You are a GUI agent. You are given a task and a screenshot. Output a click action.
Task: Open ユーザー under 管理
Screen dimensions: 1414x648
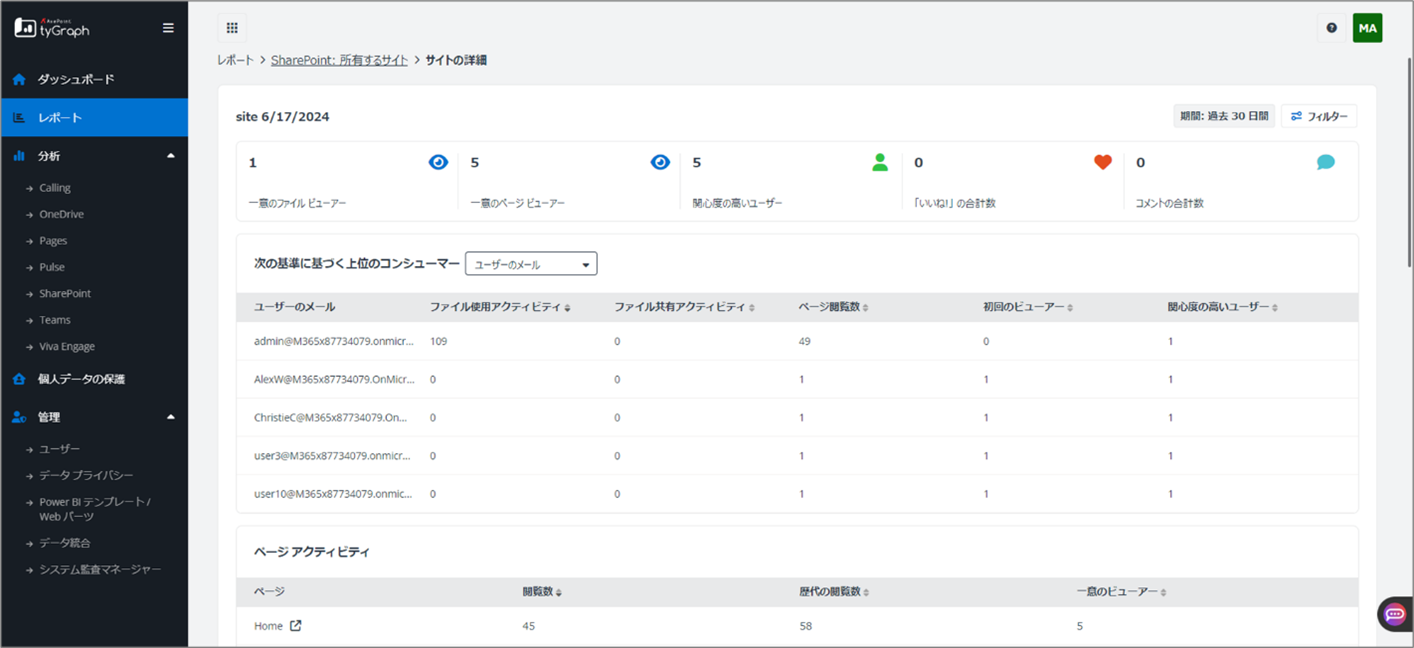click(60, 449)
